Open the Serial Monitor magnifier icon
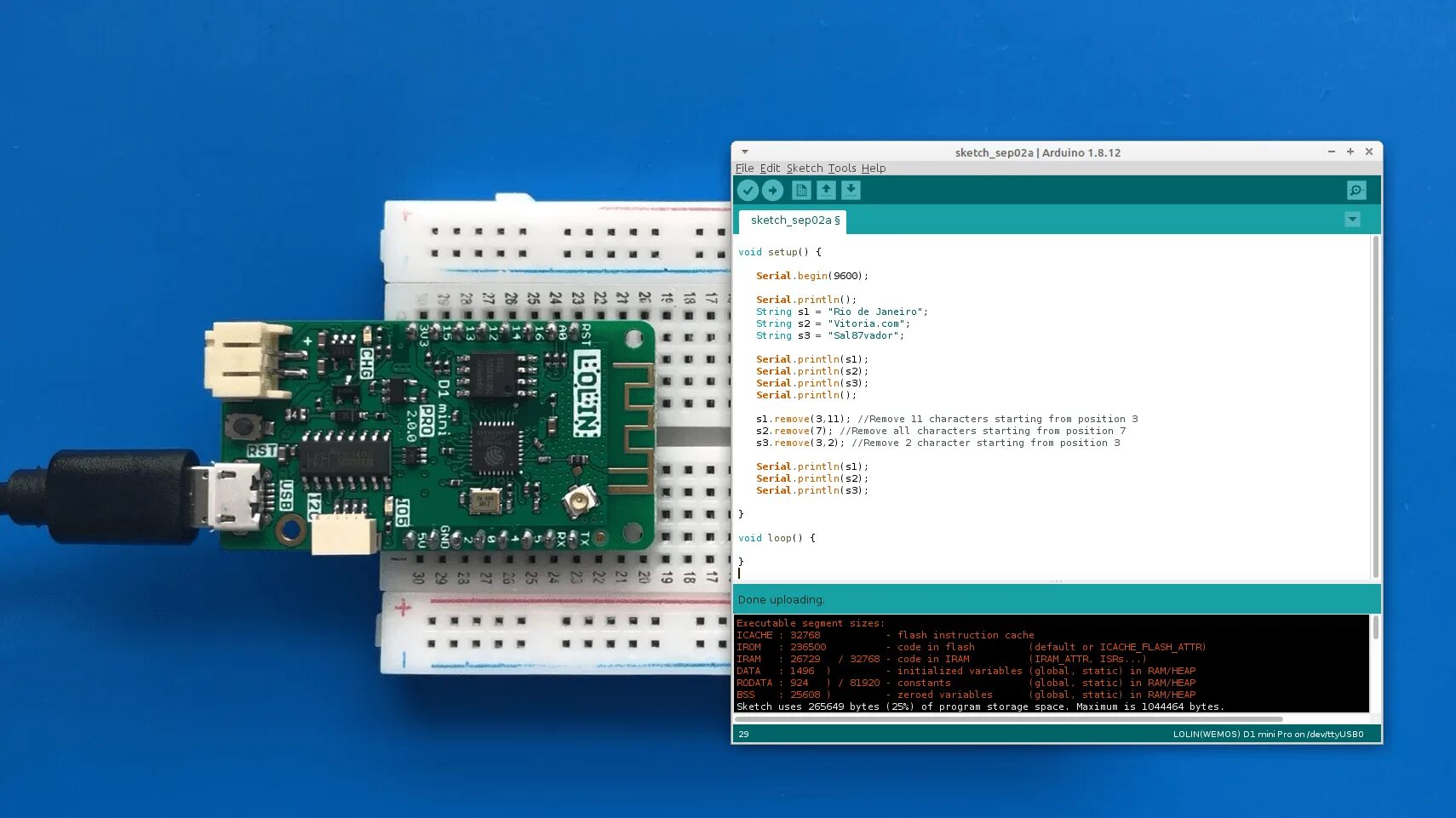The image size is (1456, 818). pos(1356,191)
